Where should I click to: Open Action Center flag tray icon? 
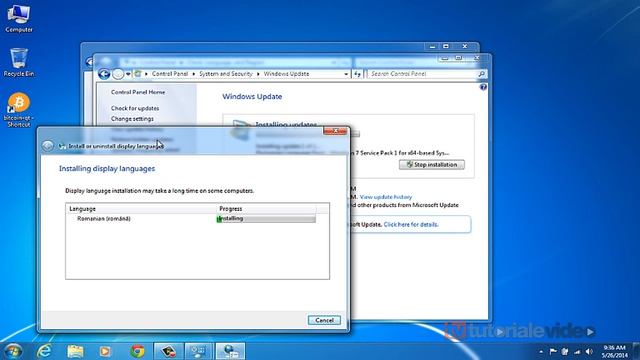point(553,351)
